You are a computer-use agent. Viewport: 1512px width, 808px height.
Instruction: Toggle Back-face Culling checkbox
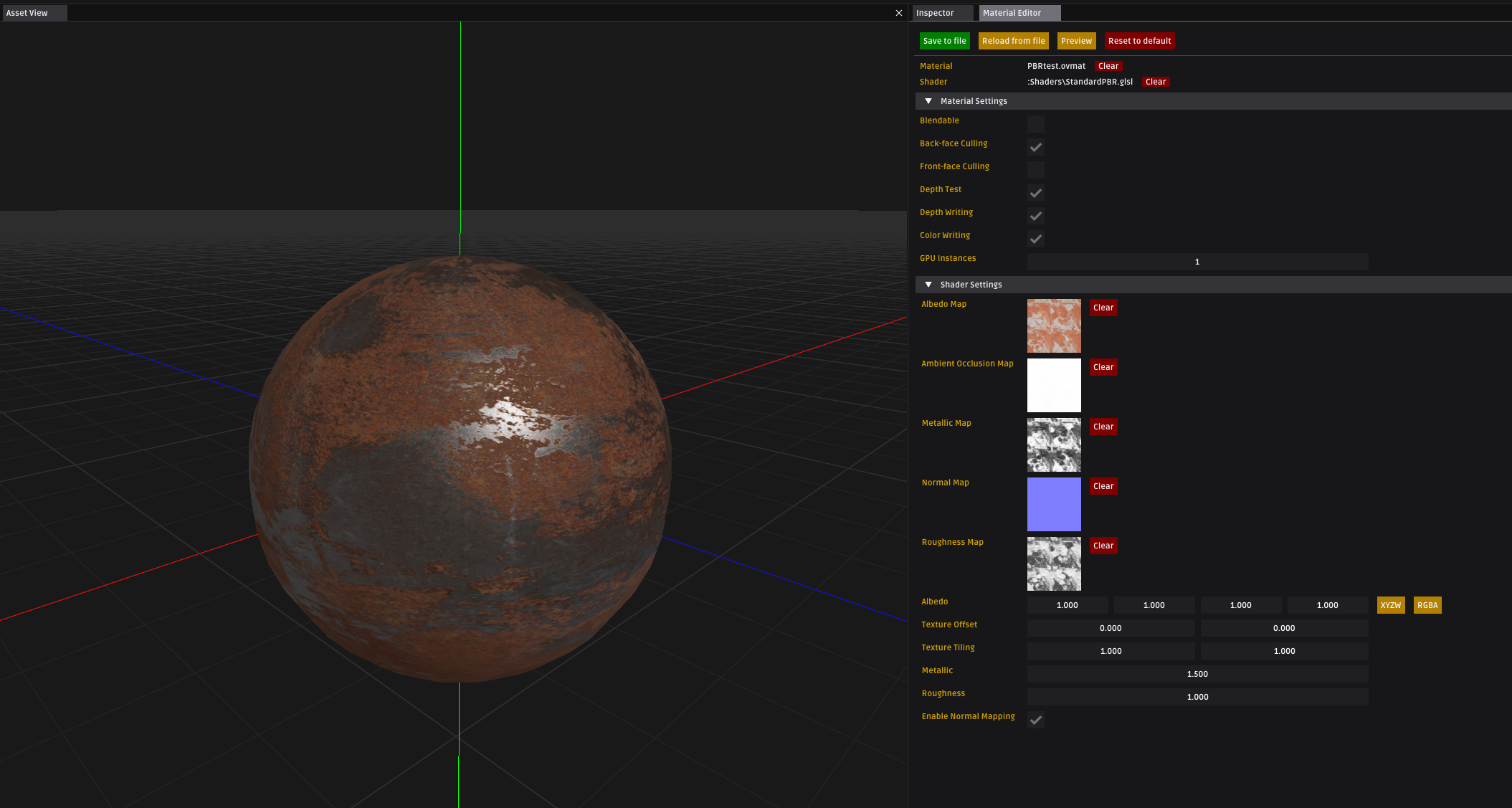click(x=1036, y=146)
